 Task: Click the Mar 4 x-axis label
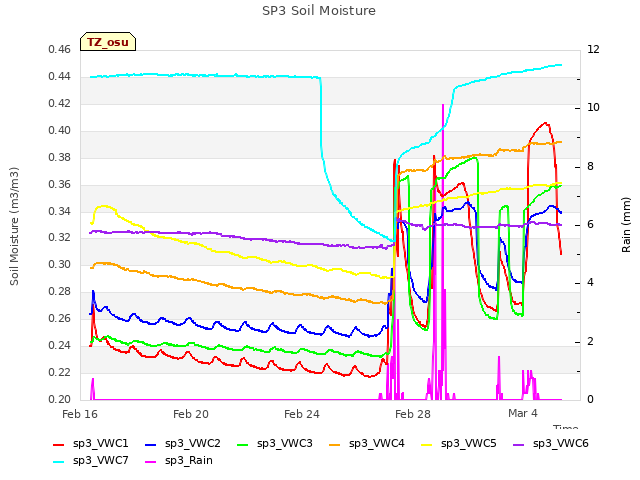pos(523,413)
